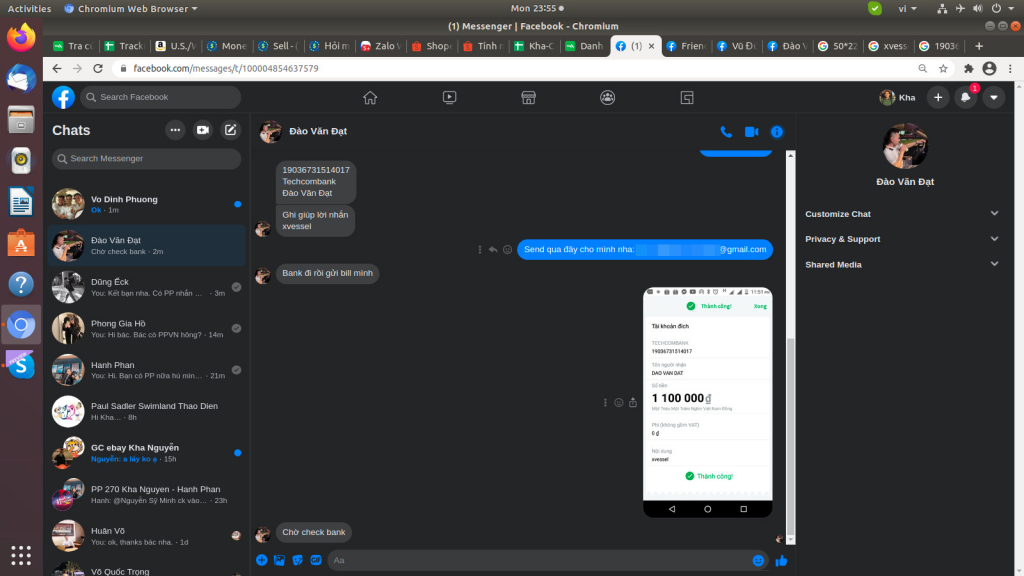
Task: Forward the receipt image share icon
Action: [x=633, y=403]
